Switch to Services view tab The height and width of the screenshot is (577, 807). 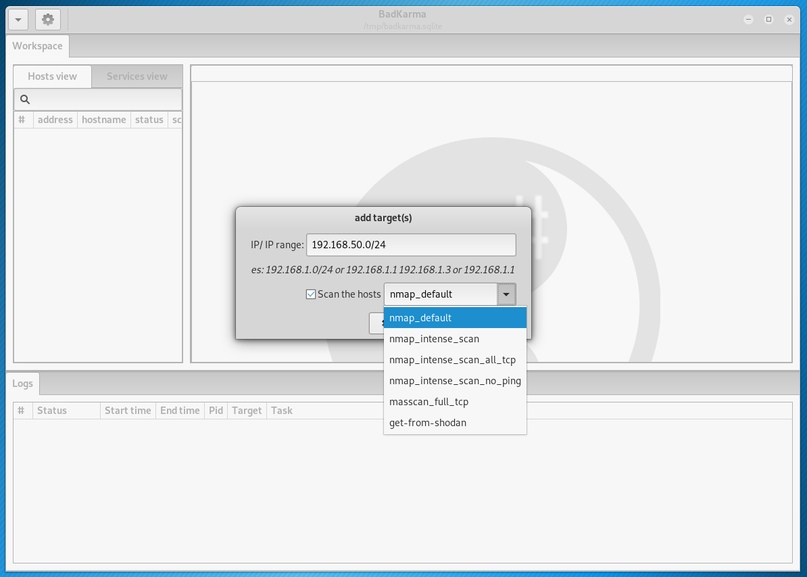(137, 76)
